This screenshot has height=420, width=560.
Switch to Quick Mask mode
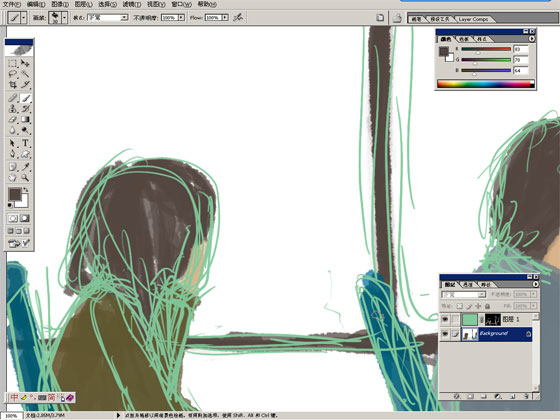[25, 218]
